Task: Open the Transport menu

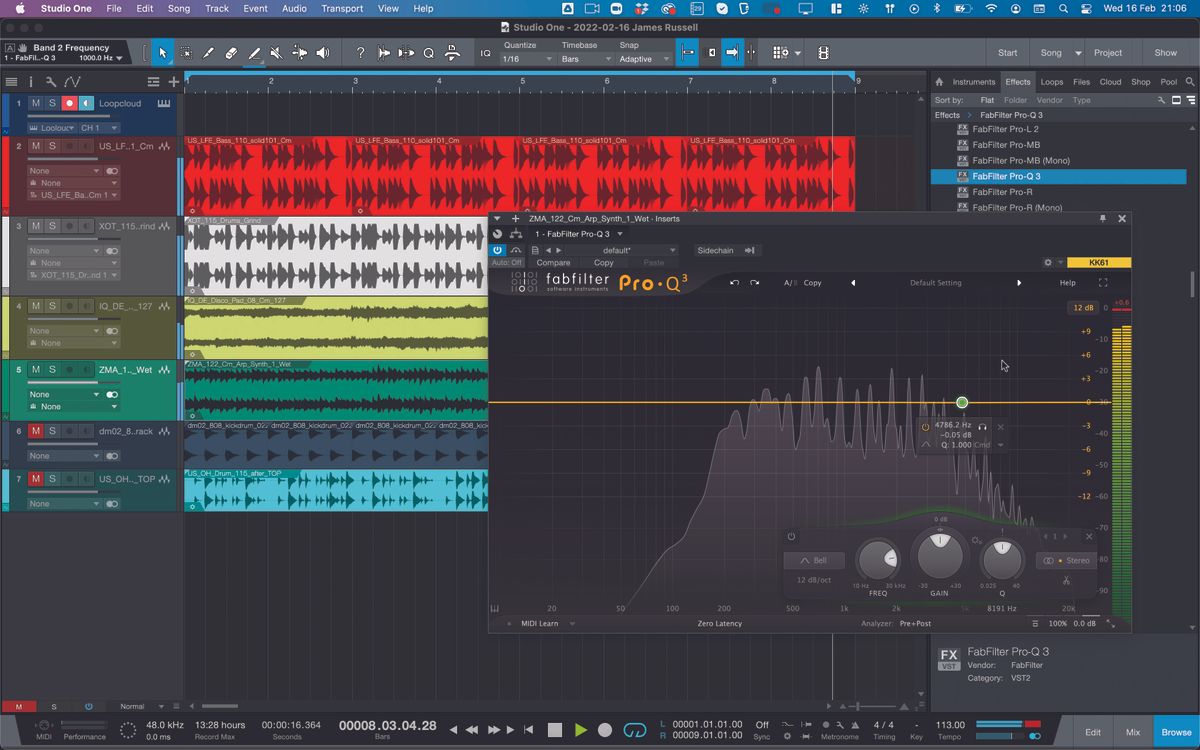Action: coord(342,8)
